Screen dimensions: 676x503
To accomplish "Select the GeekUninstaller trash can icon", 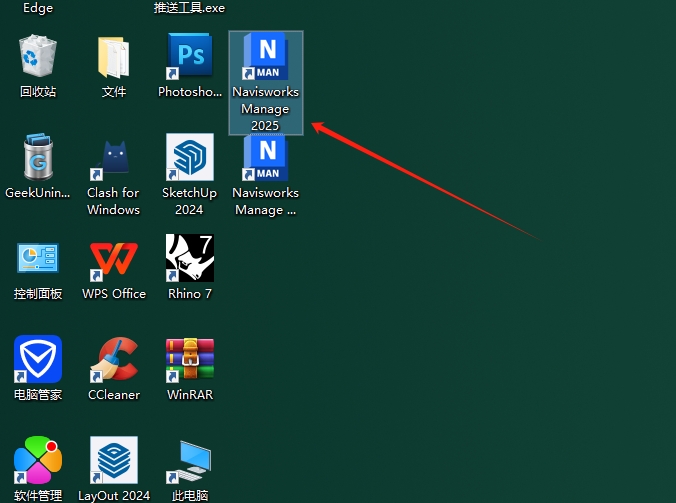I will (x=38, y=157).
